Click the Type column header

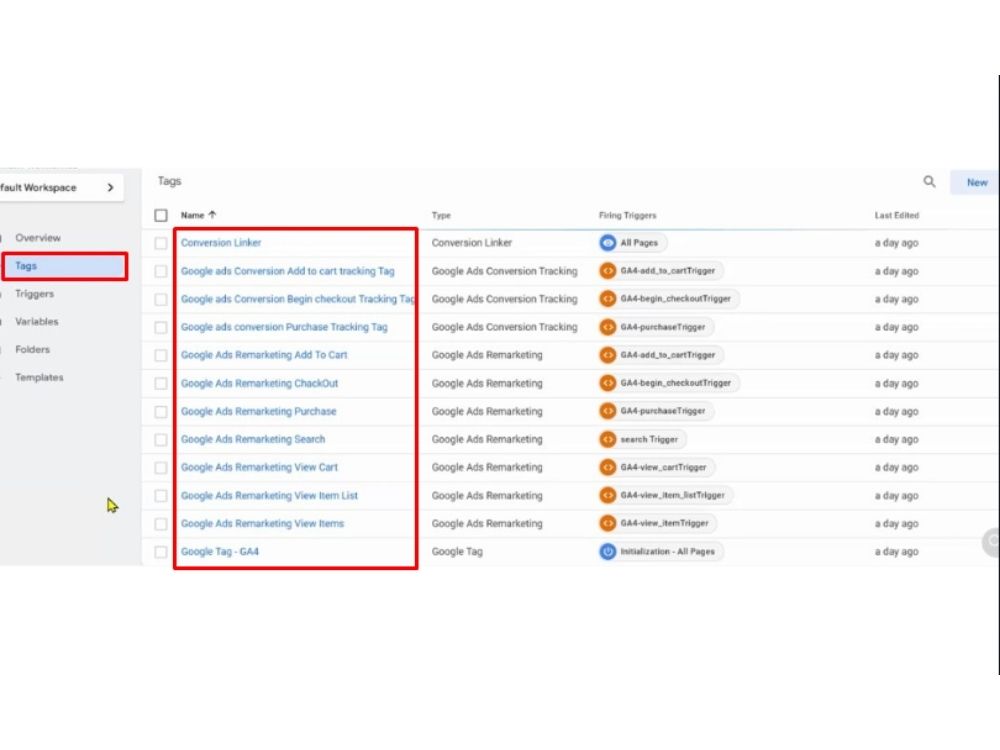441,216
